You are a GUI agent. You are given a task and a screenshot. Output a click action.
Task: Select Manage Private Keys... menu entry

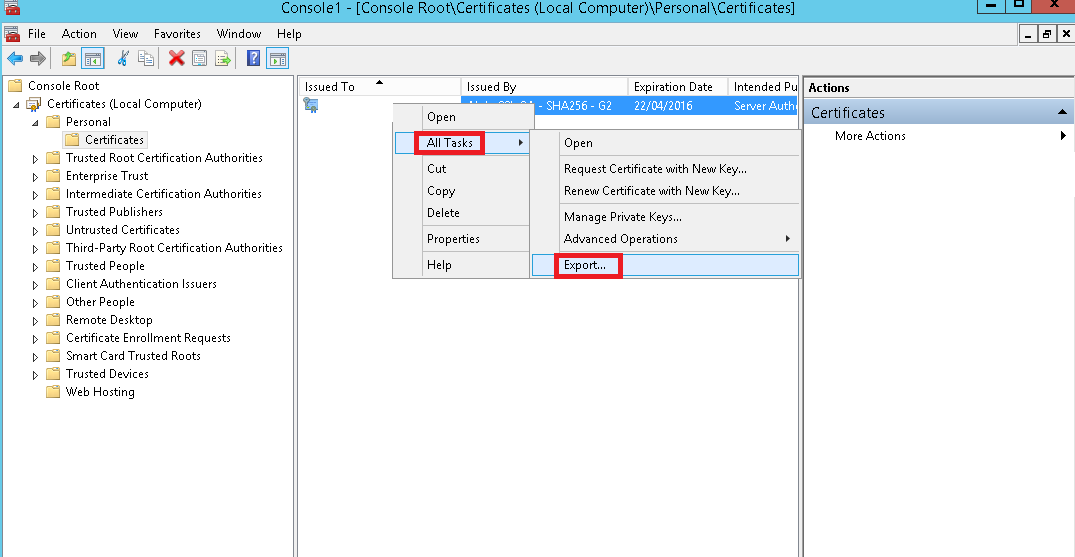(x=622, y=217)
